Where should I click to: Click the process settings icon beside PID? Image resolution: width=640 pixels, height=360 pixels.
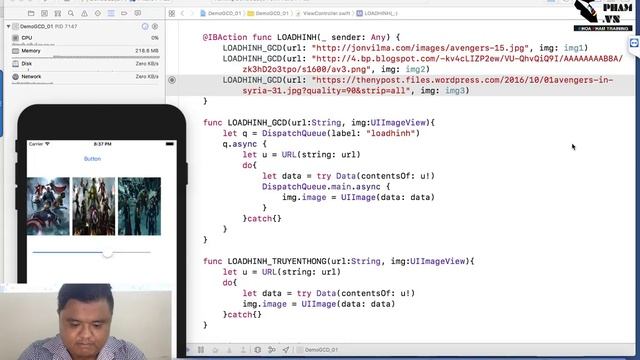pyautogui.click(x=155, y=26)
